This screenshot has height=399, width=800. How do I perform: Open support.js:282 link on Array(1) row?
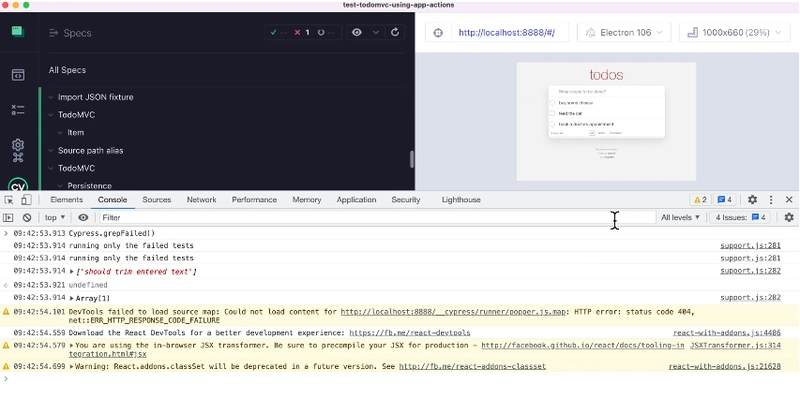coord(750,298)
